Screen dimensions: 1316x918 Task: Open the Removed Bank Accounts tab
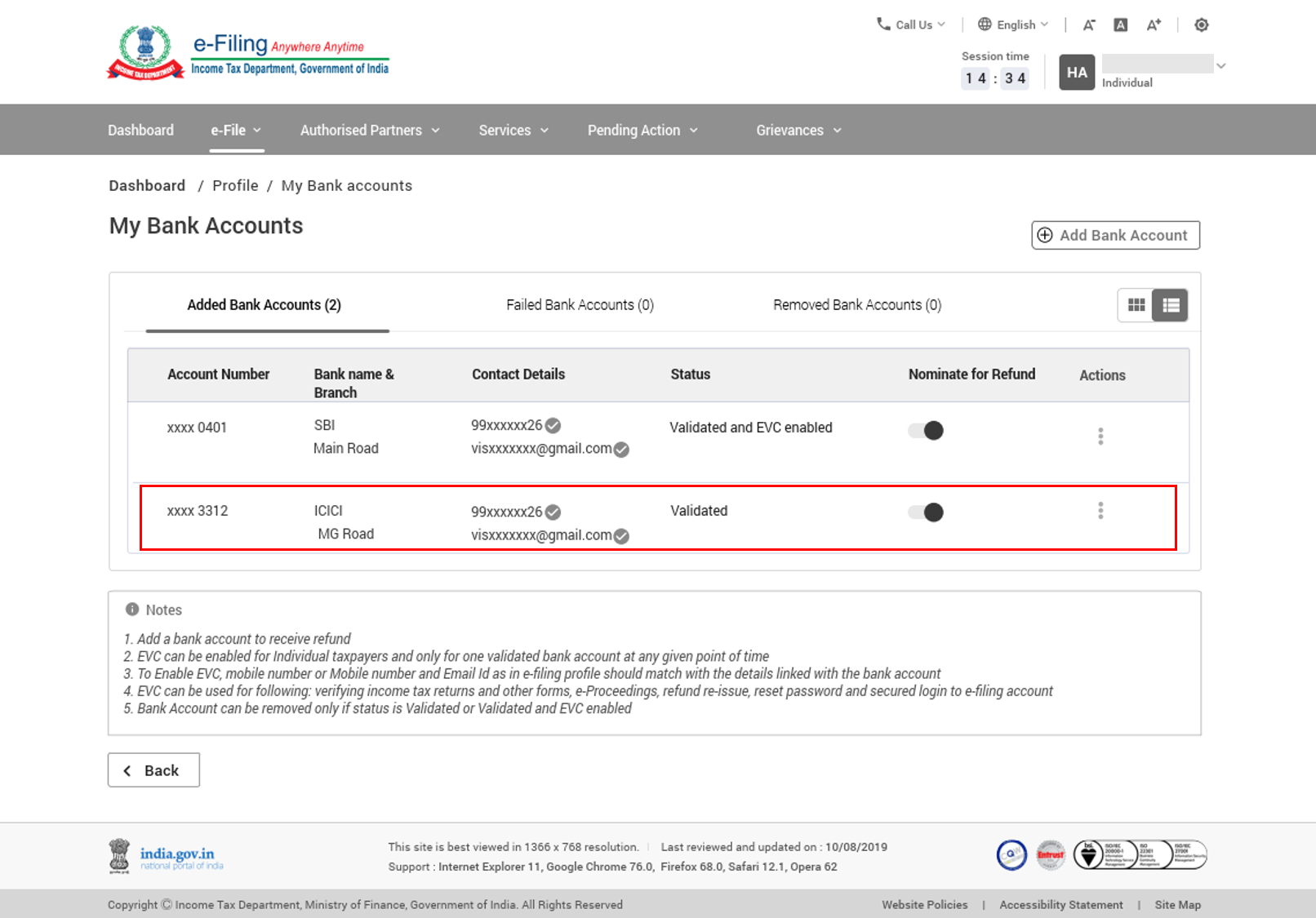857,305
